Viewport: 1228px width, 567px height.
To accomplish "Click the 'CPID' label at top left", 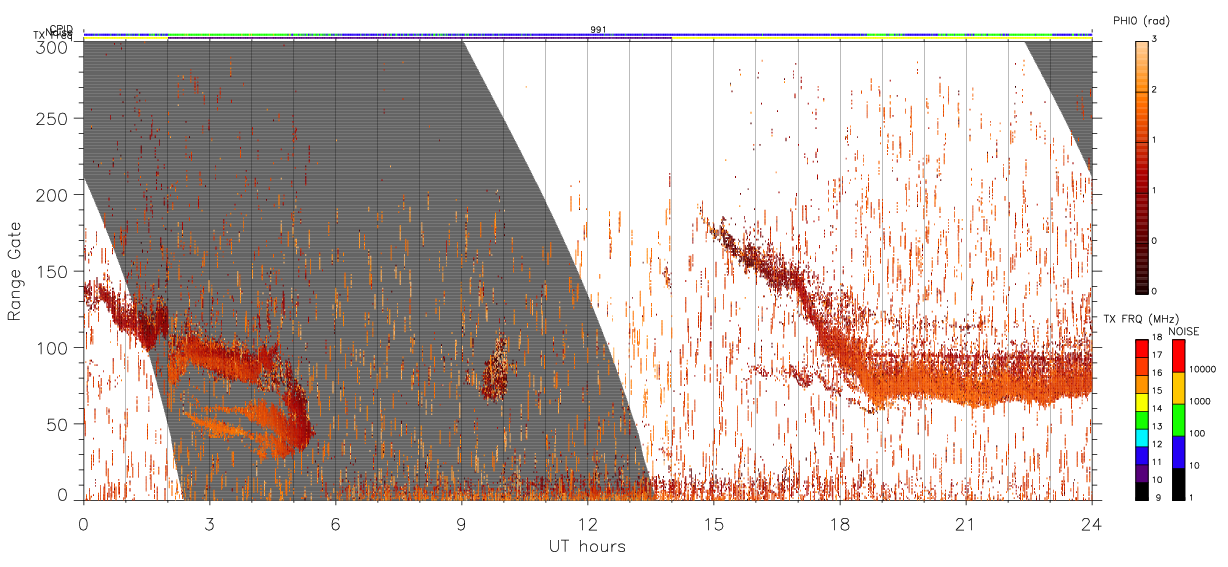I will coord(60,29).
